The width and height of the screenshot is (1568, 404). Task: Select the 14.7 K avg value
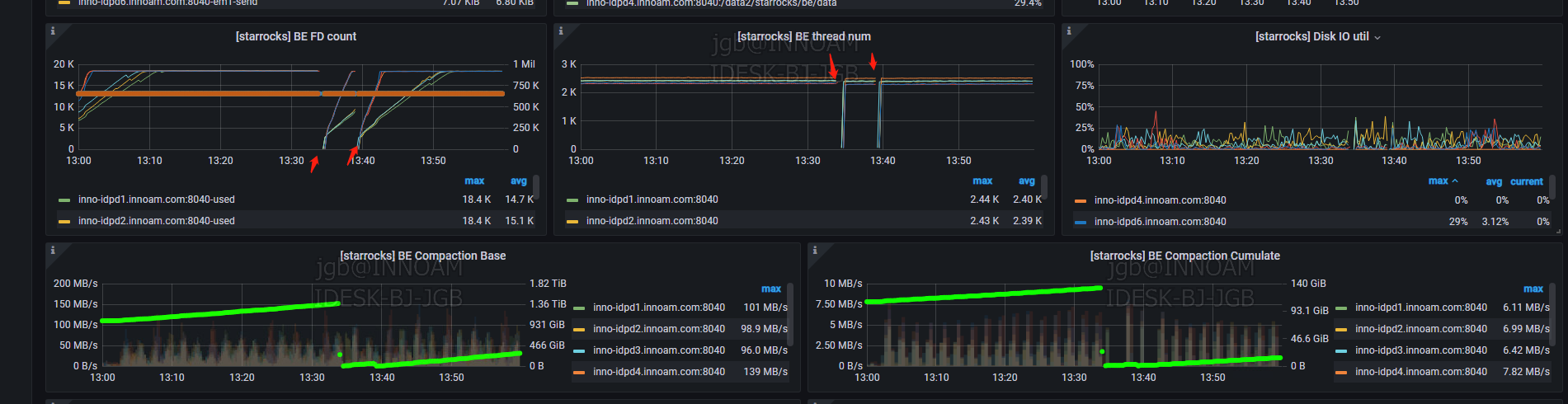click(x=520, y=200)
